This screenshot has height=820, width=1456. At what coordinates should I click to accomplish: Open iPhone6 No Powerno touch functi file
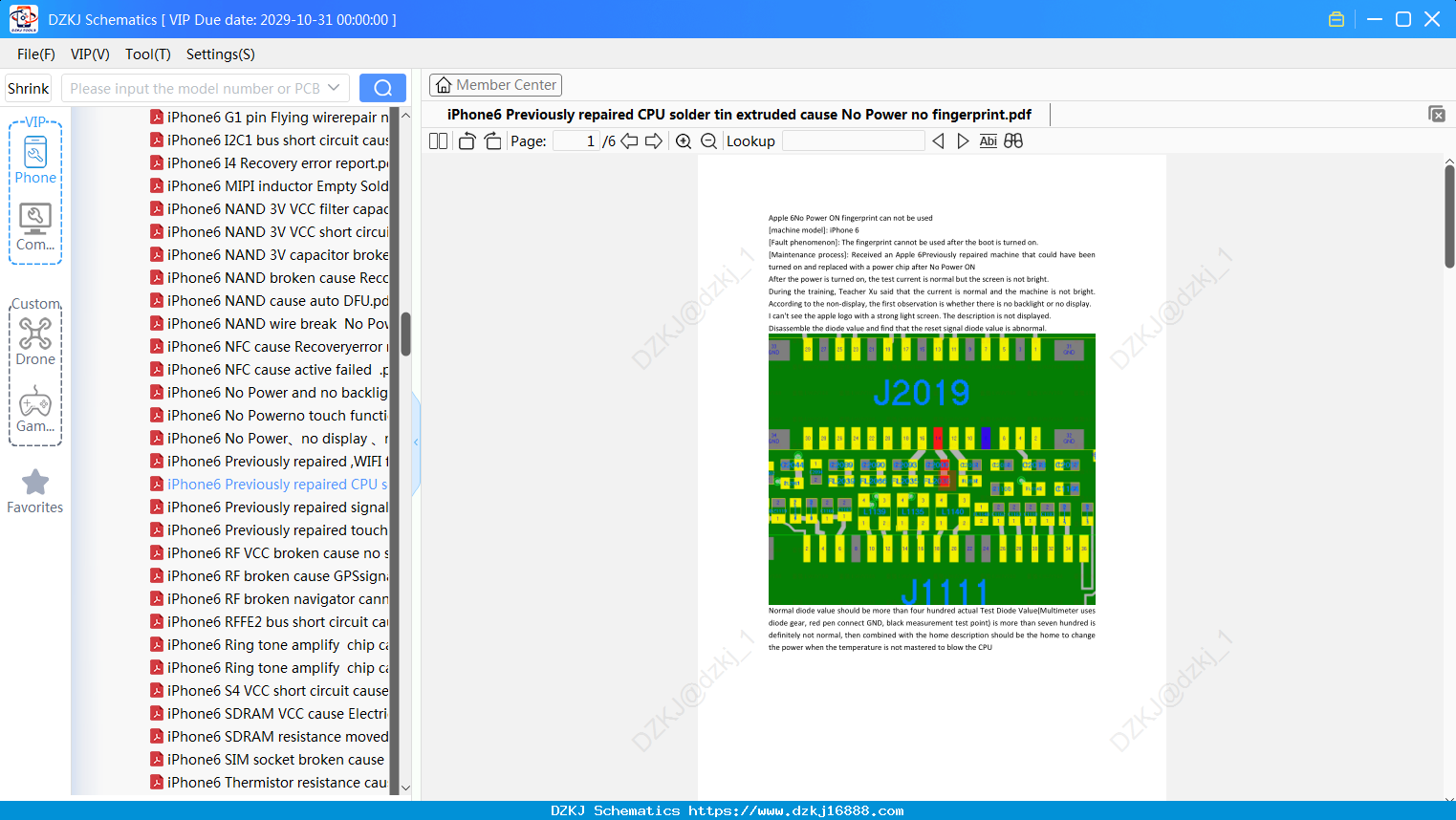tap(277, 415)
